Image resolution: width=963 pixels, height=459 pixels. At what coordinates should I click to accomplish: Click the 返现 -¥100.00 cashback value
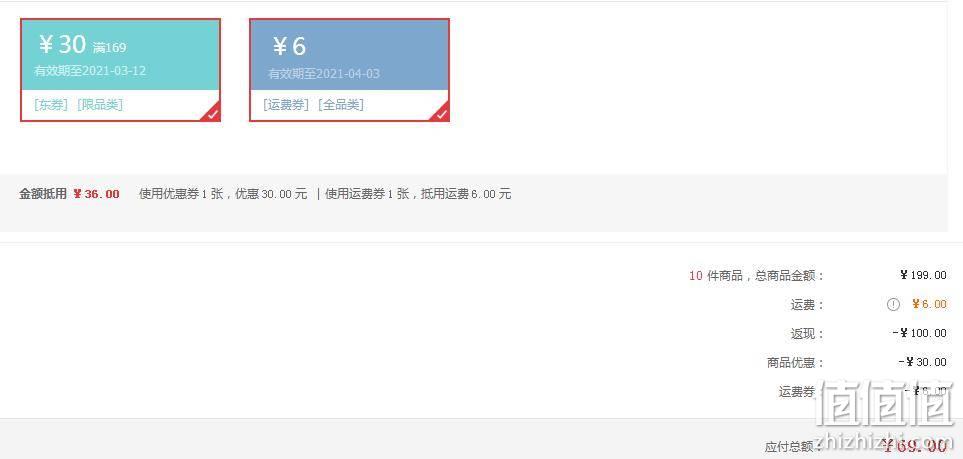point(919,333)
